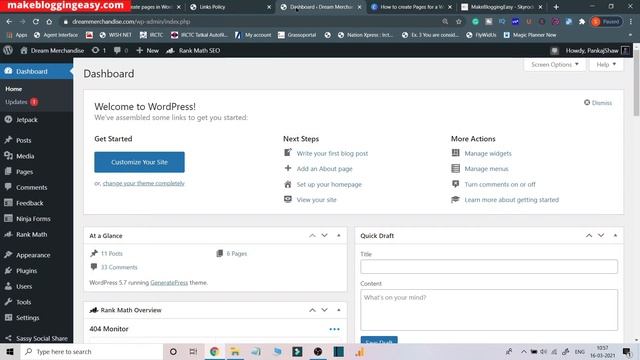Click Write your first blog post
This screenshot has width=640, height=360.
(x=332, y=153)
